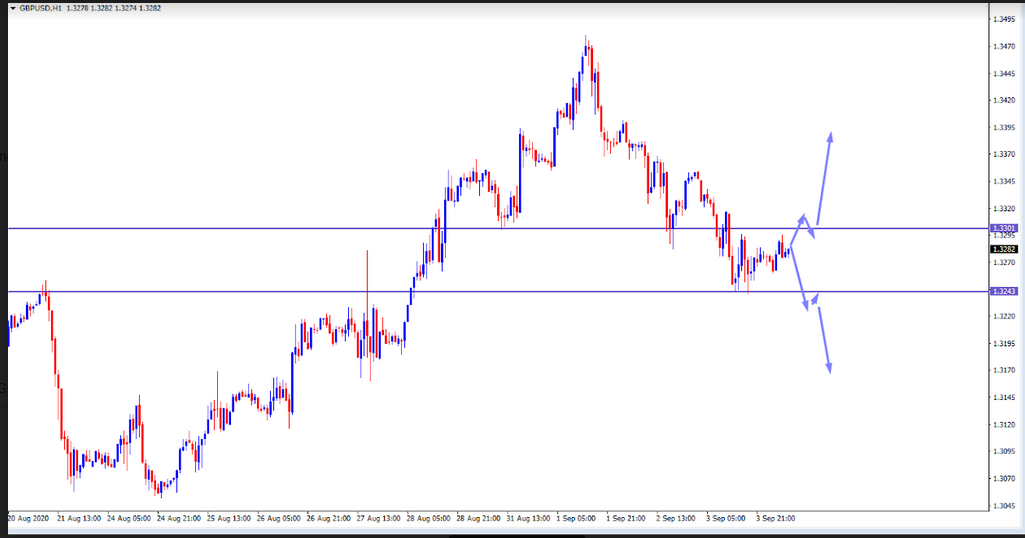The width and height of the screenshot is (1025, 538).
Task: Click the 1.3395 price axis label
Action: pos(1004,127)
